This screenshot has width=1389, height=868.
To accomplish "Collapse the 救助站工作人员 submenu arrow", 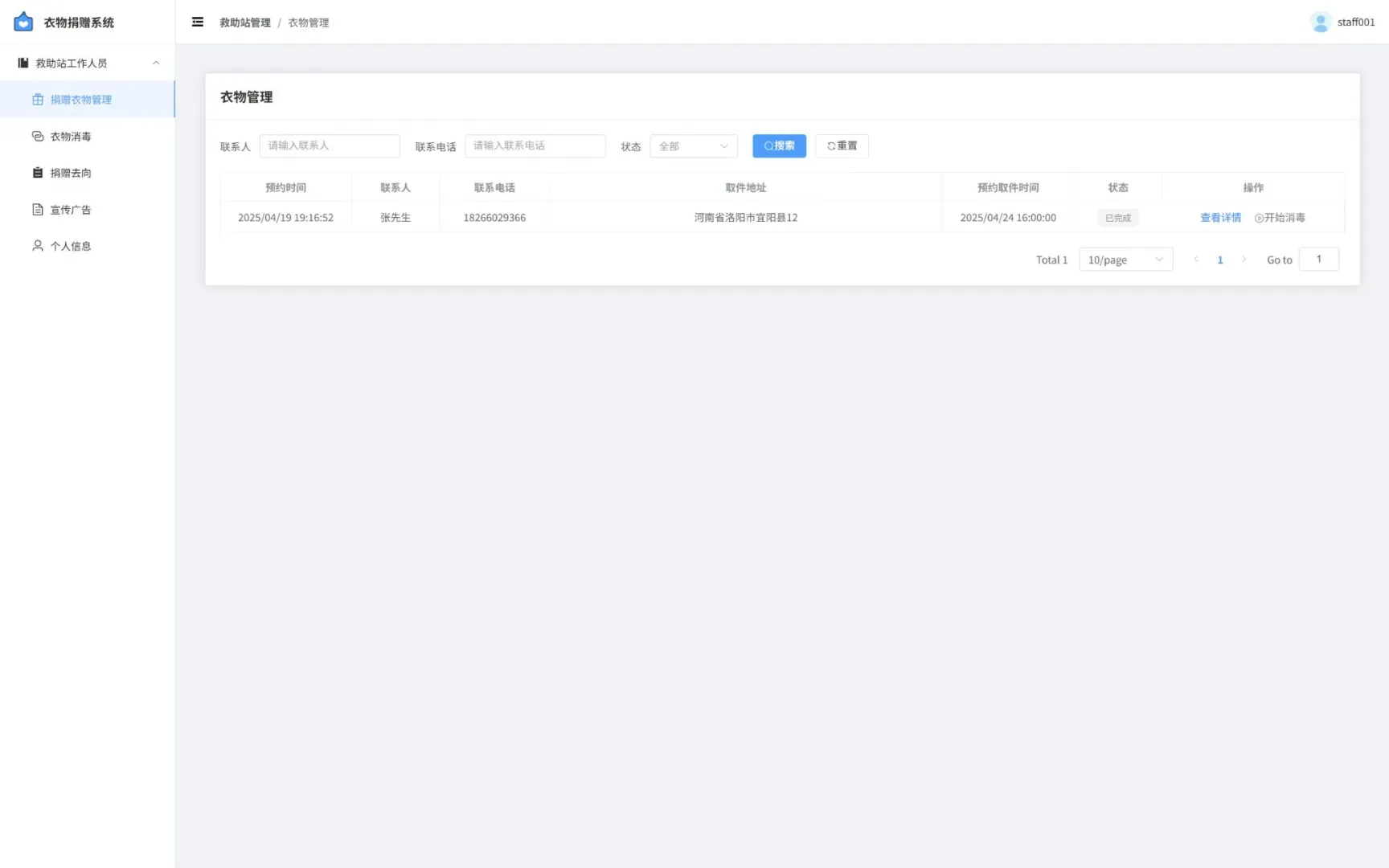I will point(156,63).
